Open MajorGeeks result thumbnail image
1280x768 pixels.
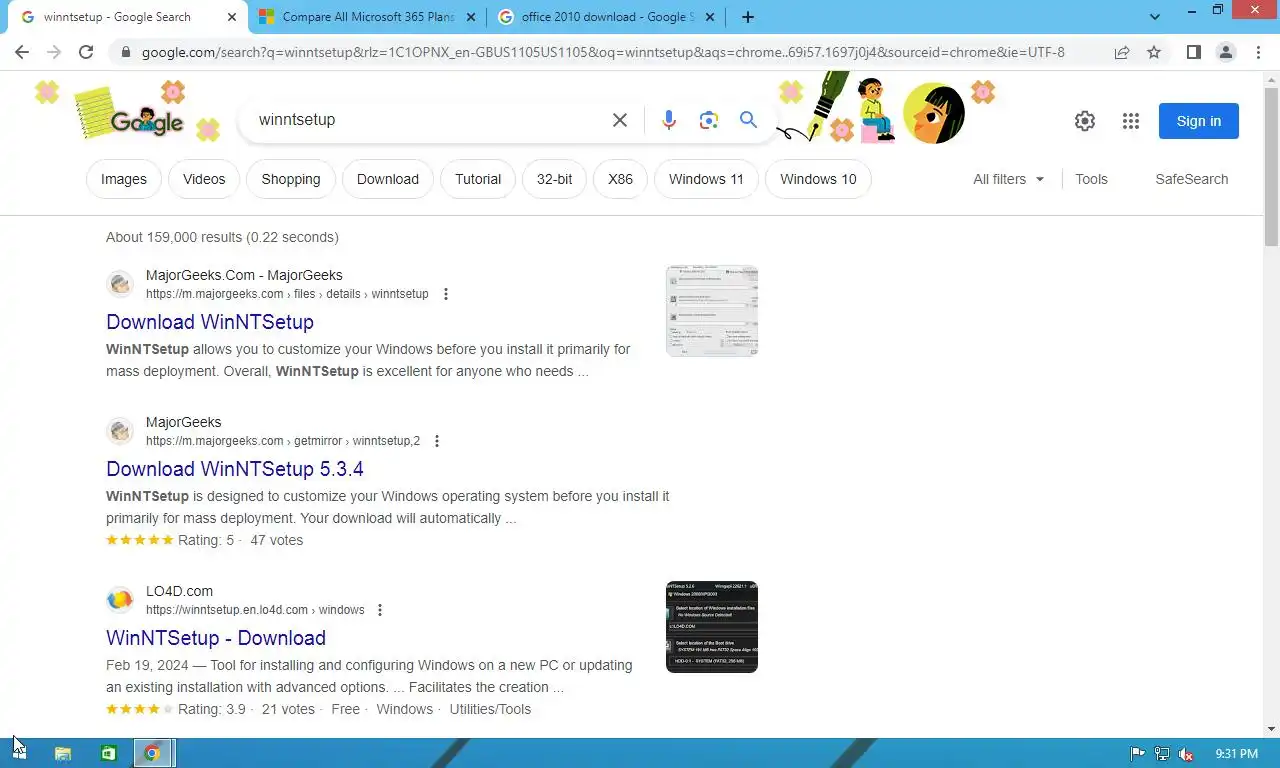[x=712, y=311]
